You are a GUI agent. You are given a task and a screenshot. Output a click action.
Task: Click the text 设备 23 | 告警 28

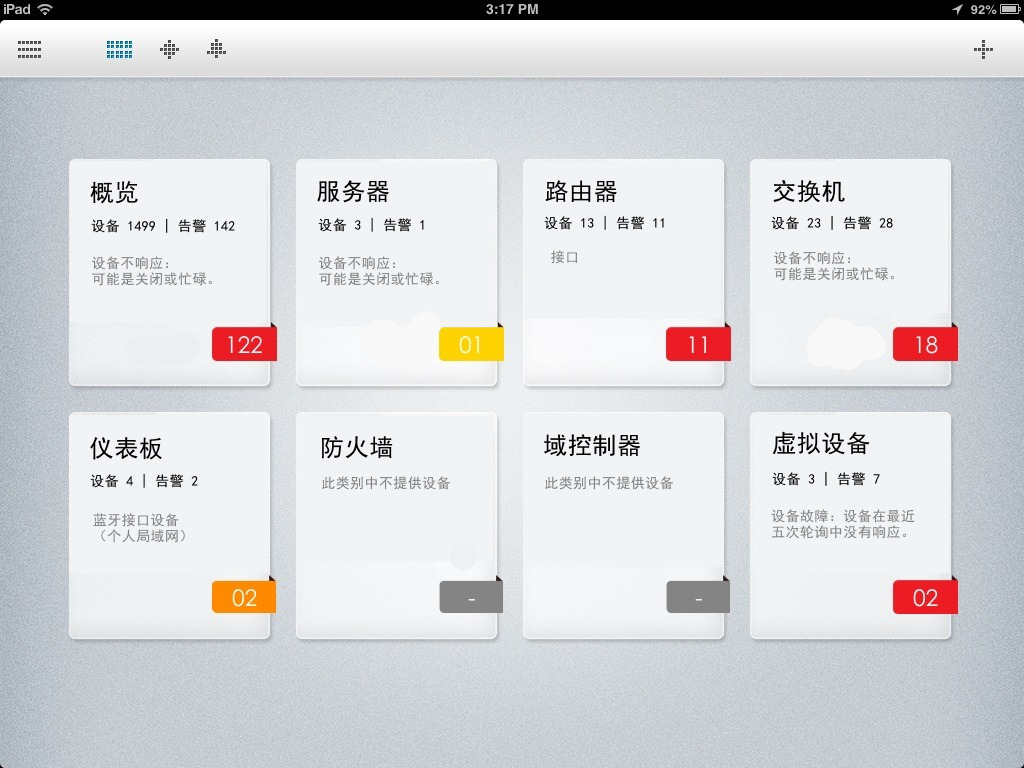[x=833, y=223]
